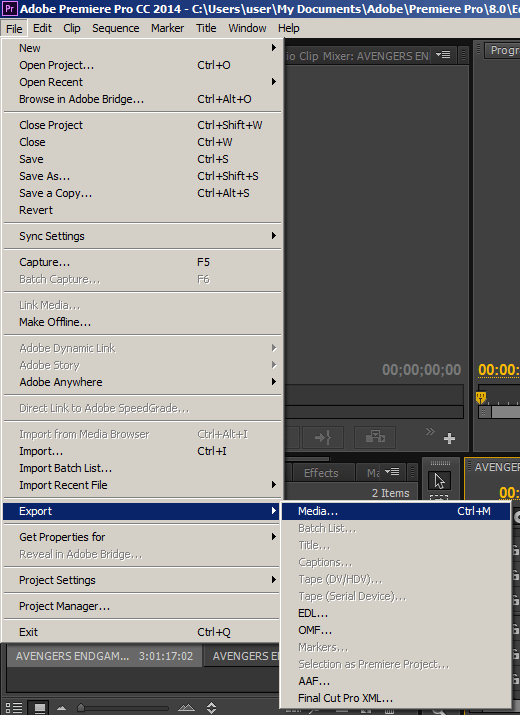Expand the Project Settings submenu
520x715 pixels.
tap(142, 580)
